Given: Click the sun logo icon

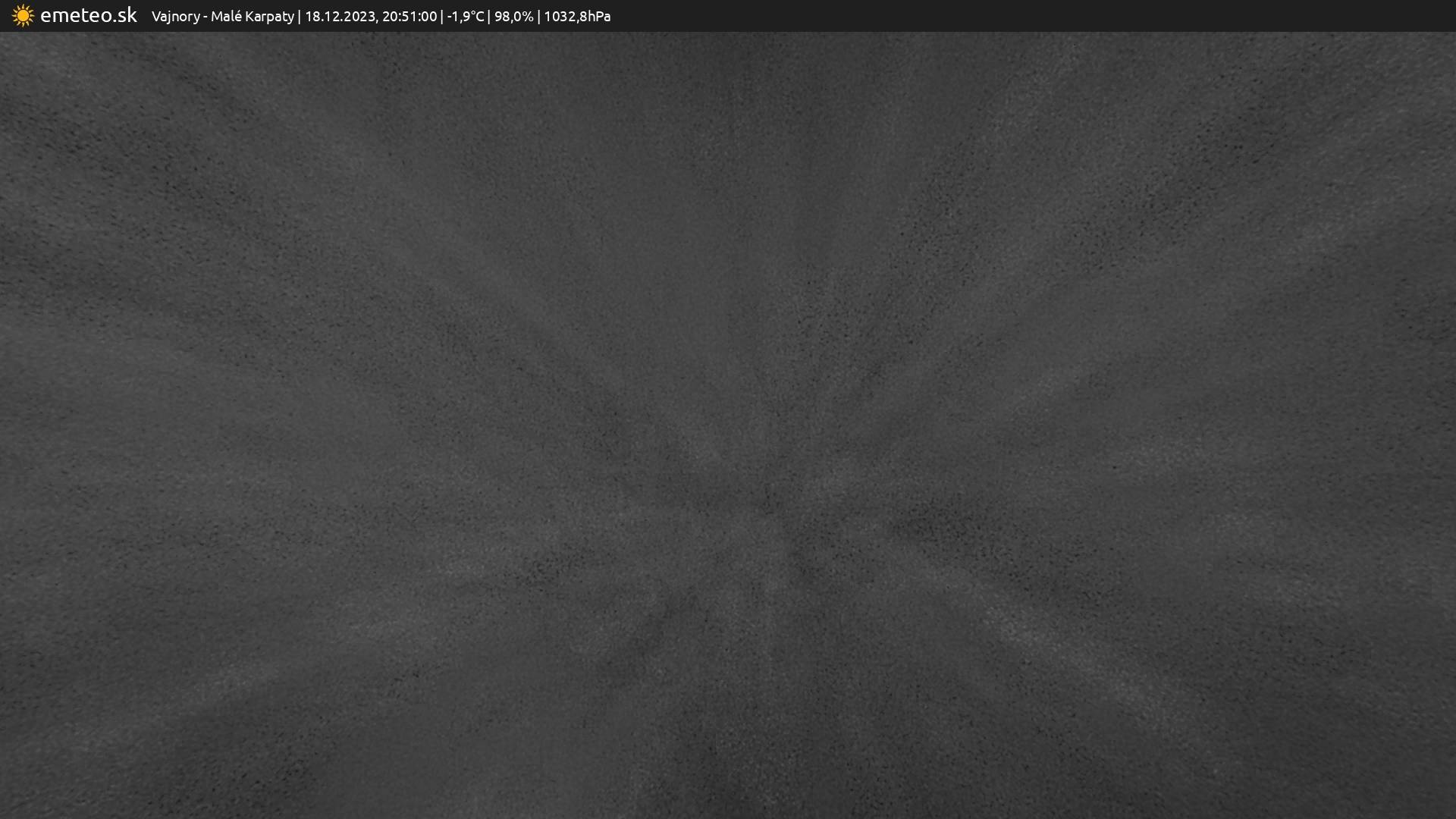Looking at the screenshot, I should [x=23, y=16].
